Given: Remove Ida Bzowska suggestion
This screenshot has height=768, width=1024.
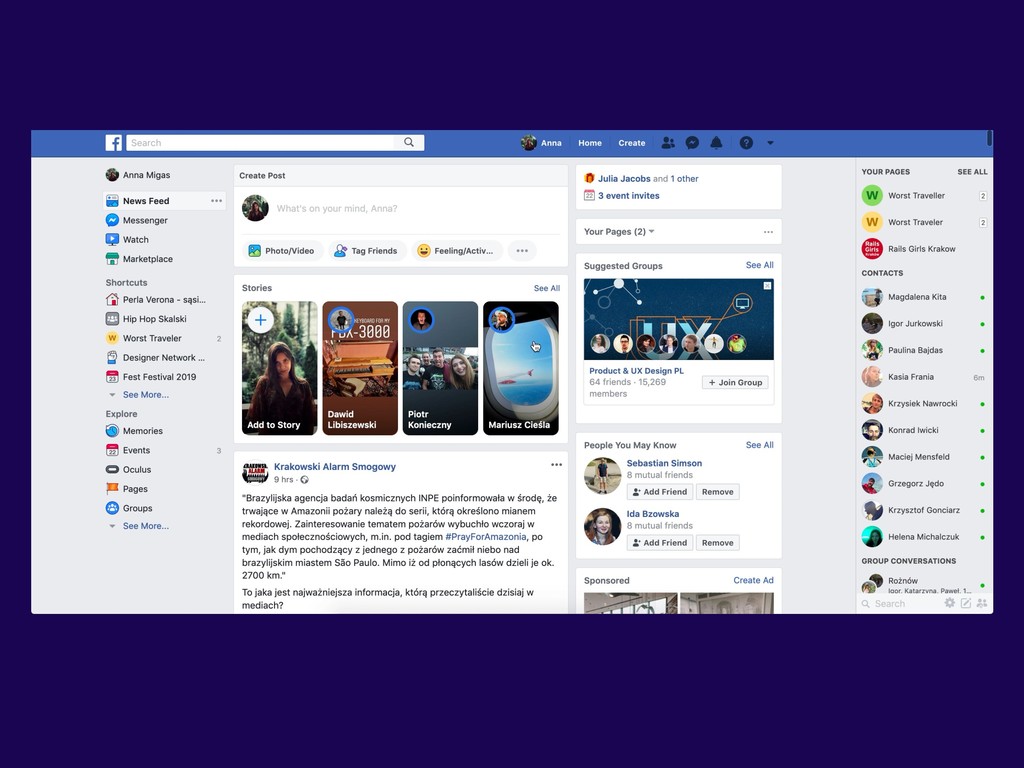Looking at the screenshot, I should (x=718, y=543).
